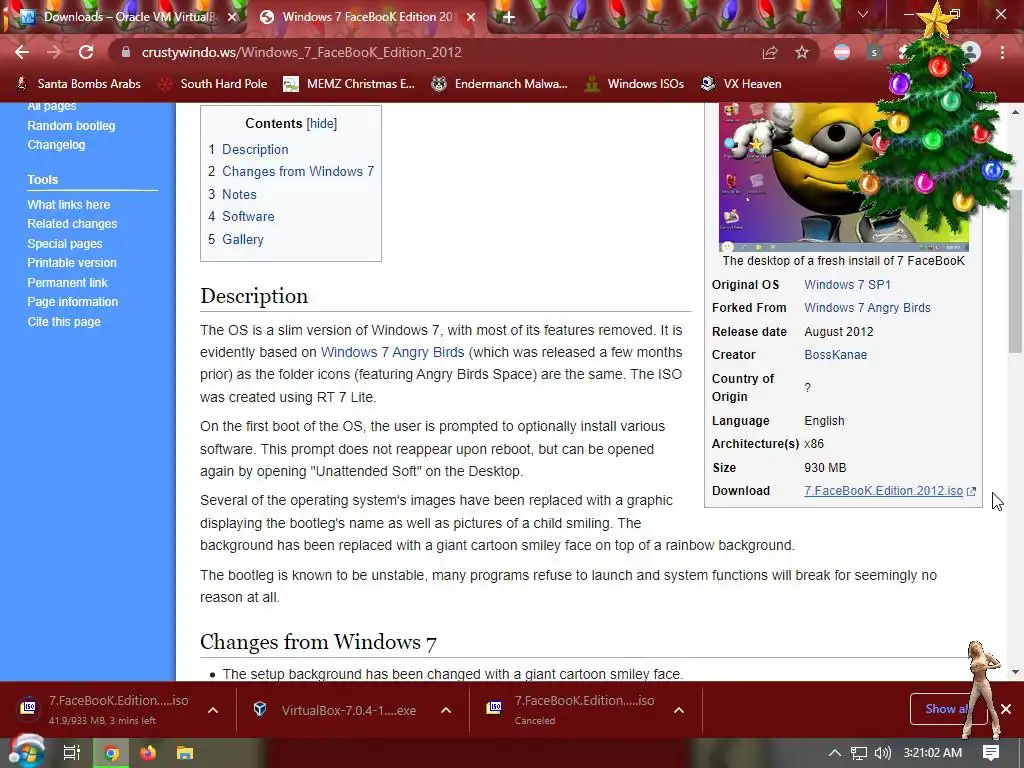1024x768 pixels.
Task: Jump to Gallery section in contents
Action: click(243, 239)
